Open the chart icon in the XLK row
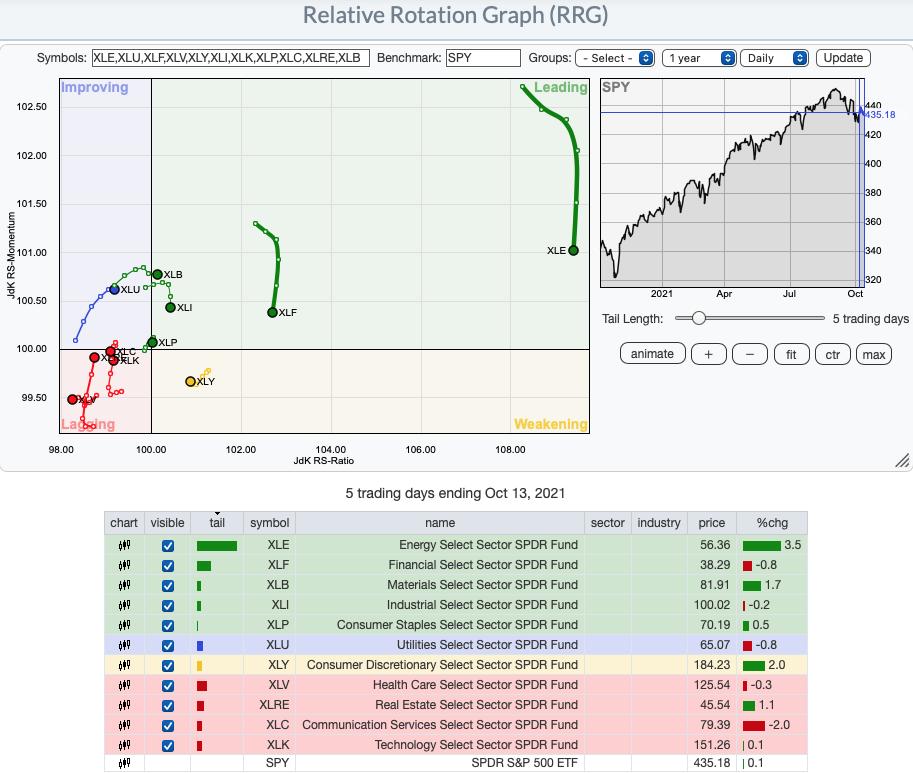The width and height of the screenshot is (913, 773). point(124,745)
